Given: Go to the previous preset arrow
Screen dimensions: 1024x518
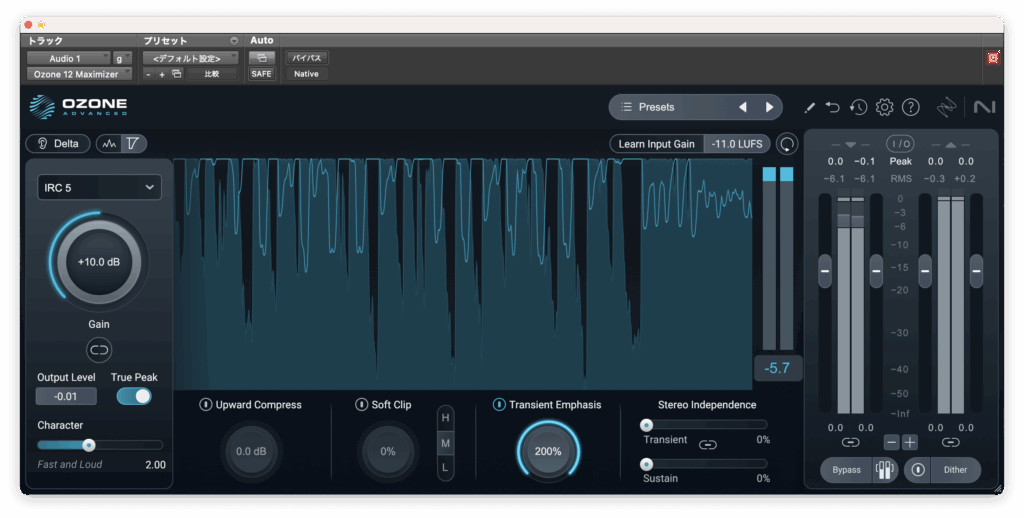Looking at the screenshot, I should point(742,107).
